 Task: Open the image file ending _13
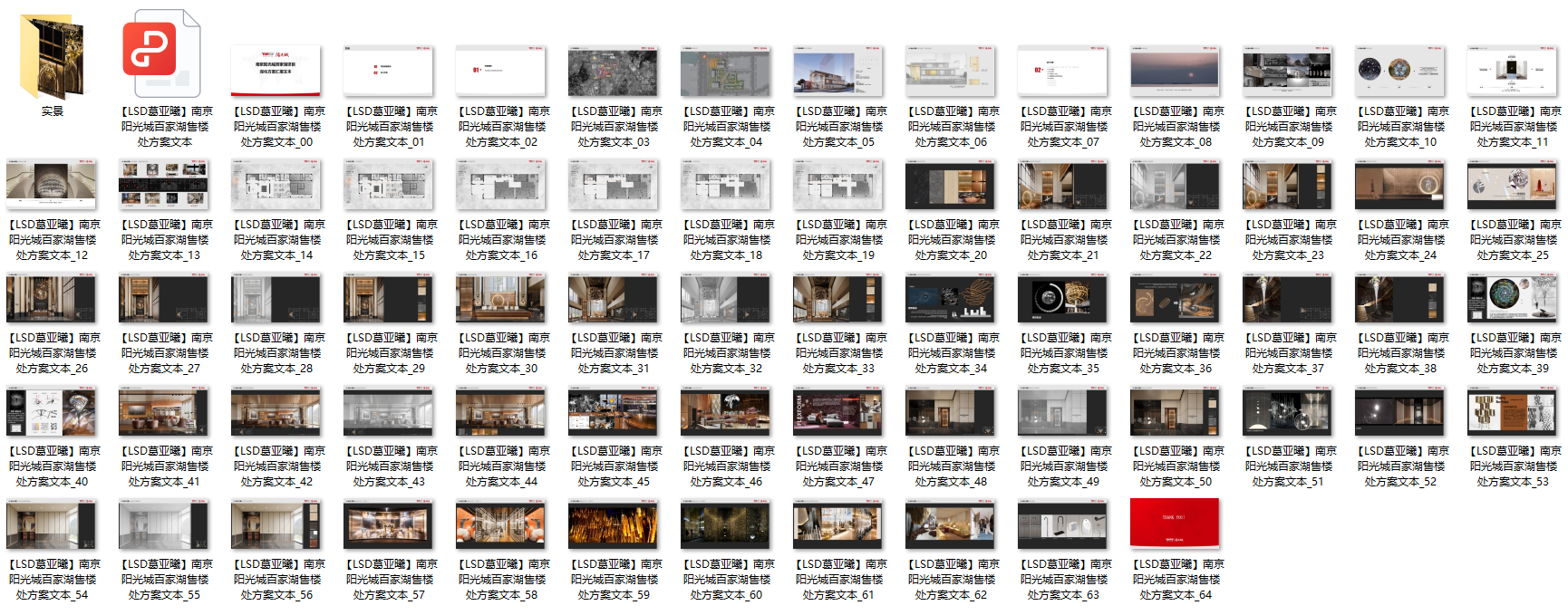point(163,185)
